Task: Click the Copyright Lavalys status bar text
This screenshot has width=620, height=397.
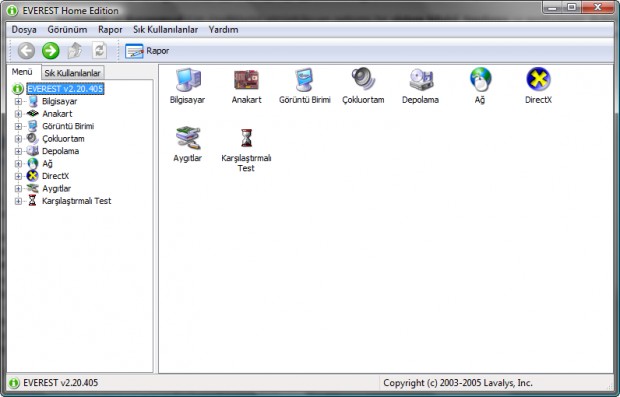Action: pyautogui.click(x=458, y=383)
